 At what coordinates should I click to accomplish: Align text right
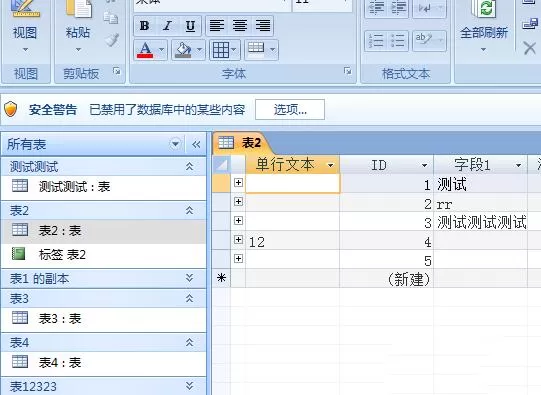point(263,26)
